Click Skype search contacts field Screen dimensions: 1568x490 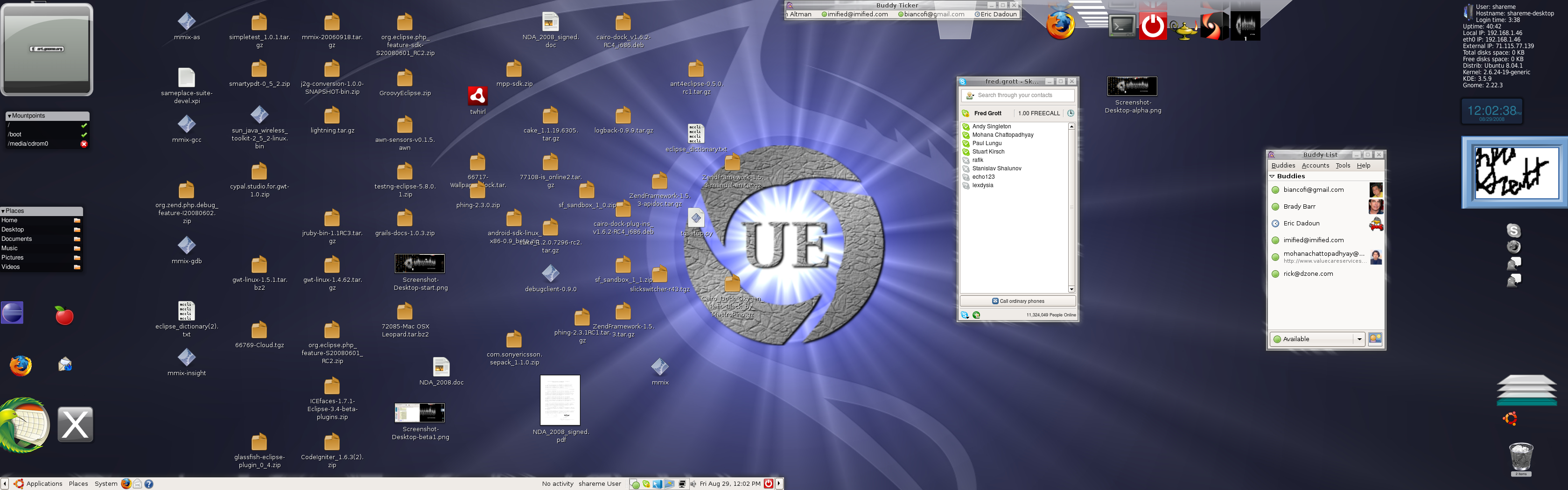(x=1018, y=96)
